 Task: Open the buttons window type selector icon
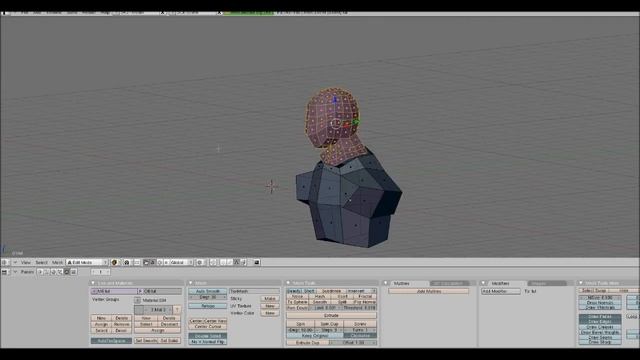(x=4, y=272)
